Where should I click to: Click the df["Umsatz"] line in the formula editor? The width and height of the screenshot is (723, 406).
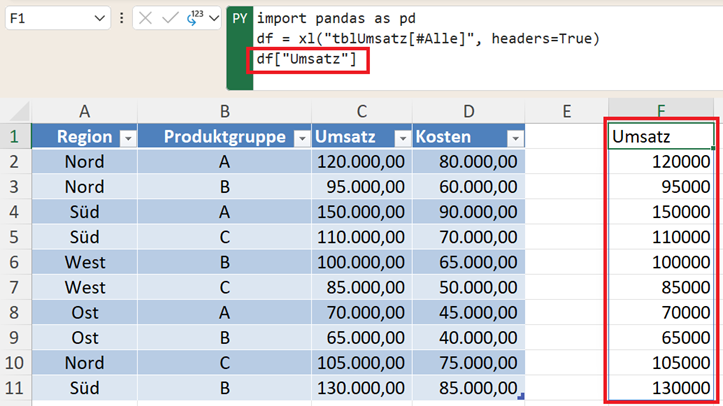[307, 60]
